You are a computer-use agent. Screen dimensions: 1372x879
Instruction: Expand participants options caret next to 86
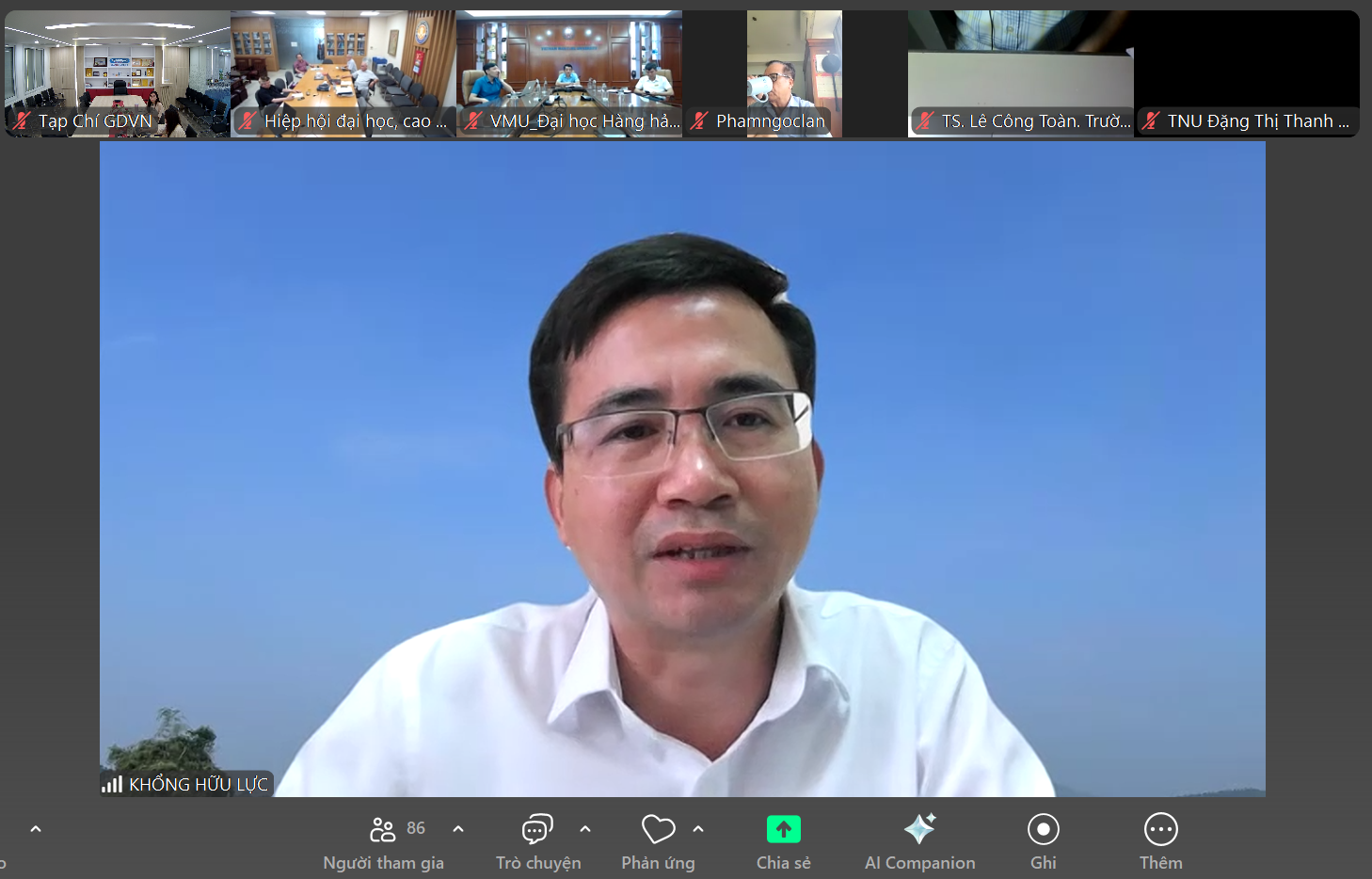[458, 829]
